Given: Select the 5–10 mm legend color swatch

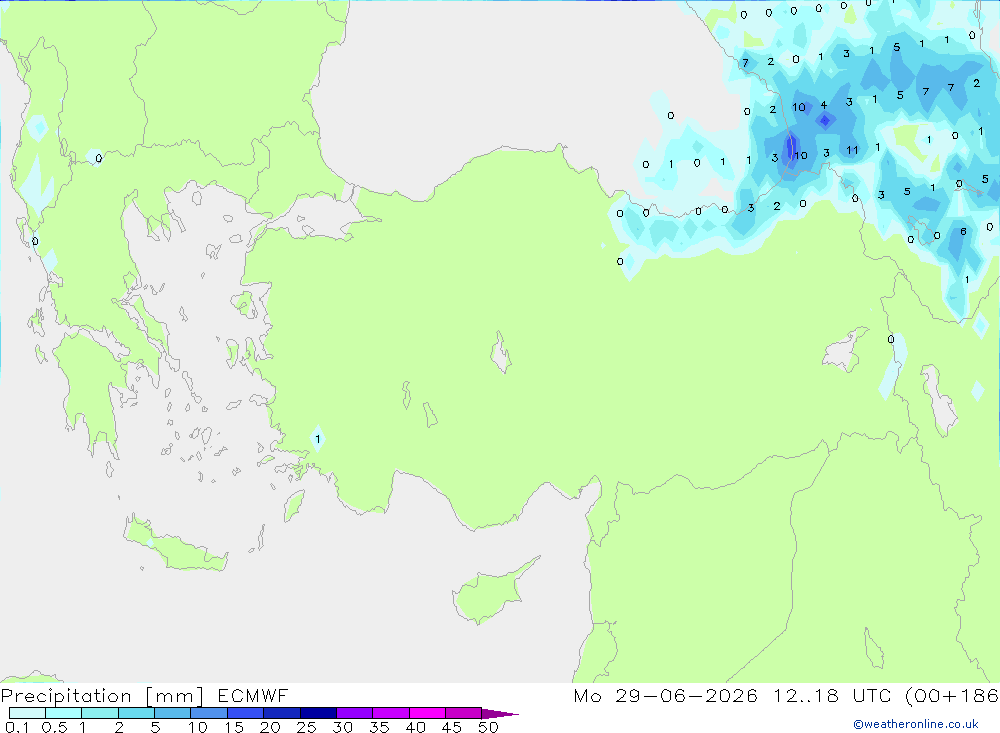Looking at the screenshot, I should coord(172,713).
